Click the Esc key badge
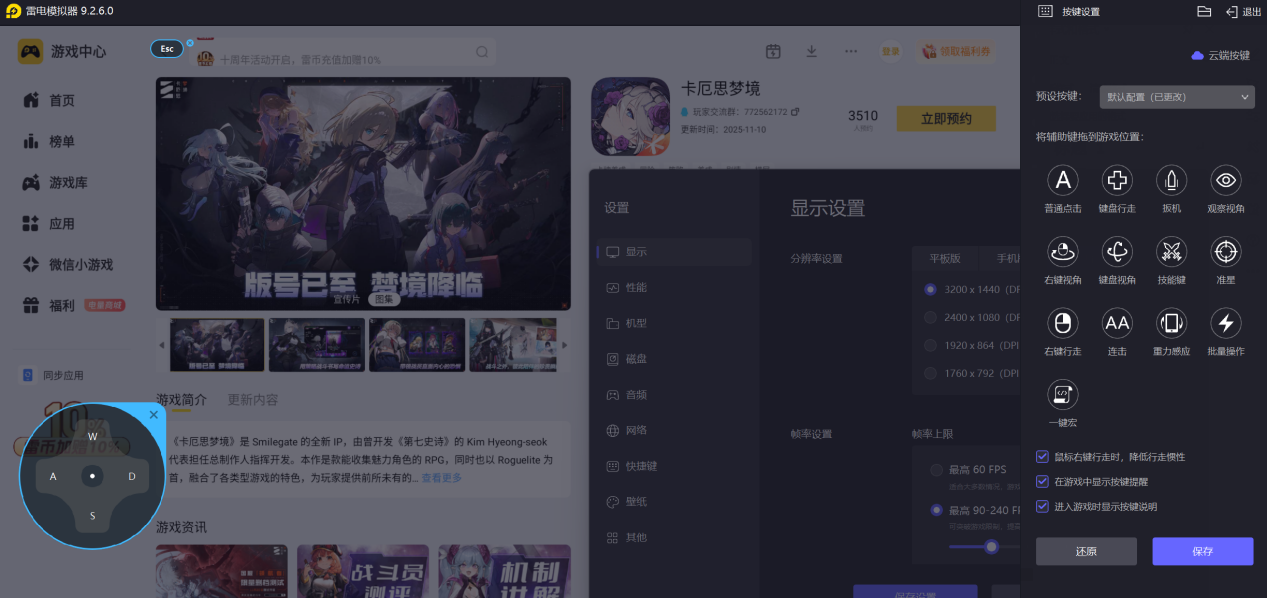The width and height of the screenshot is (1267, 598). coord(167,48)
